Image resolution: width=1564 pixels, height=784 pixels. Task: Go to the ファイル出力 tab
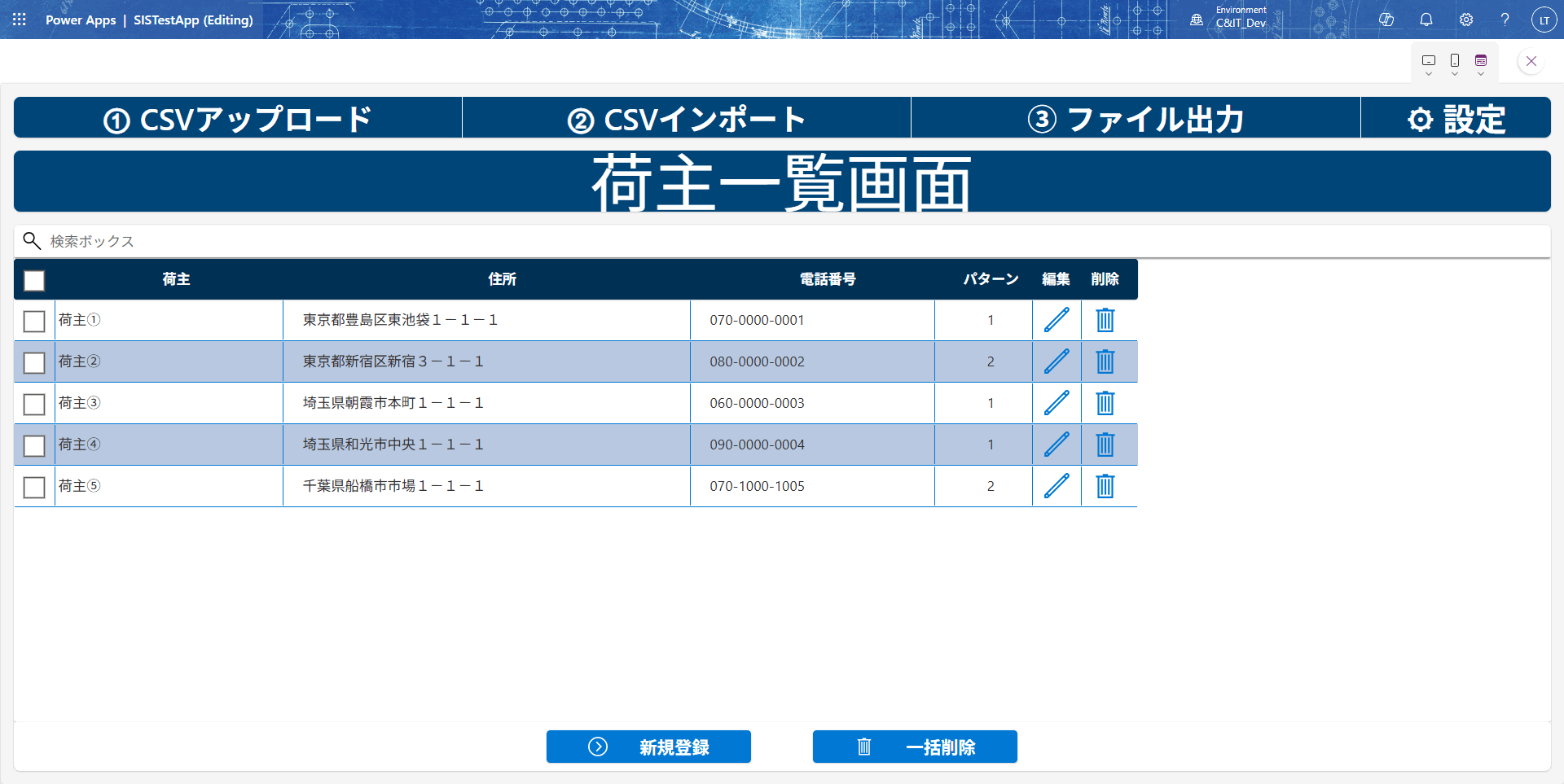1136,119
